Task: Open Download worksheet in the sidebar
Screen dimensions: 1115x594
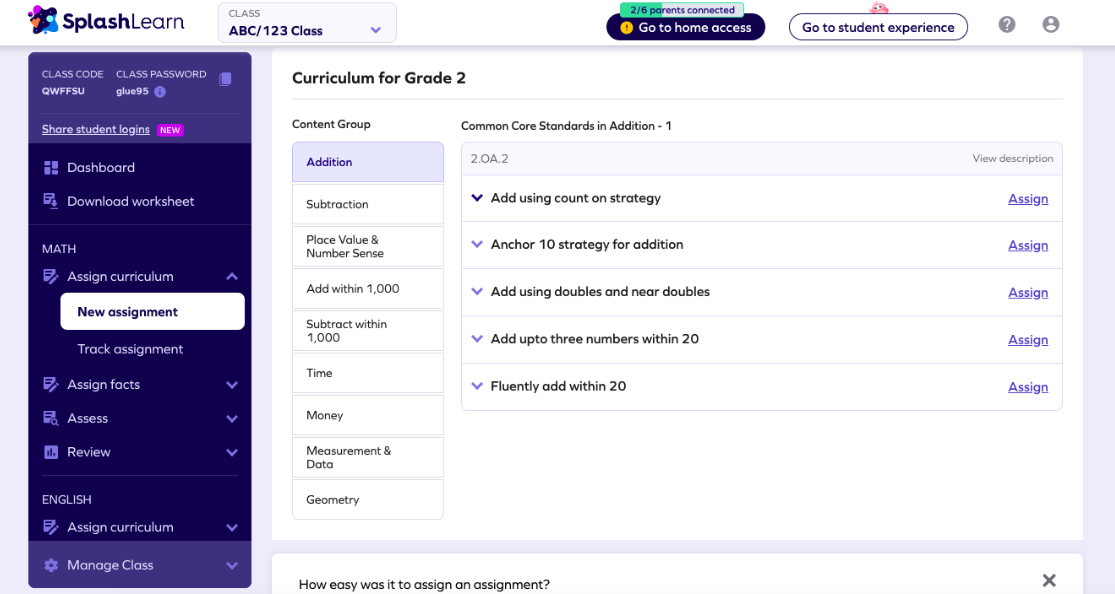Action: [130, 202]
